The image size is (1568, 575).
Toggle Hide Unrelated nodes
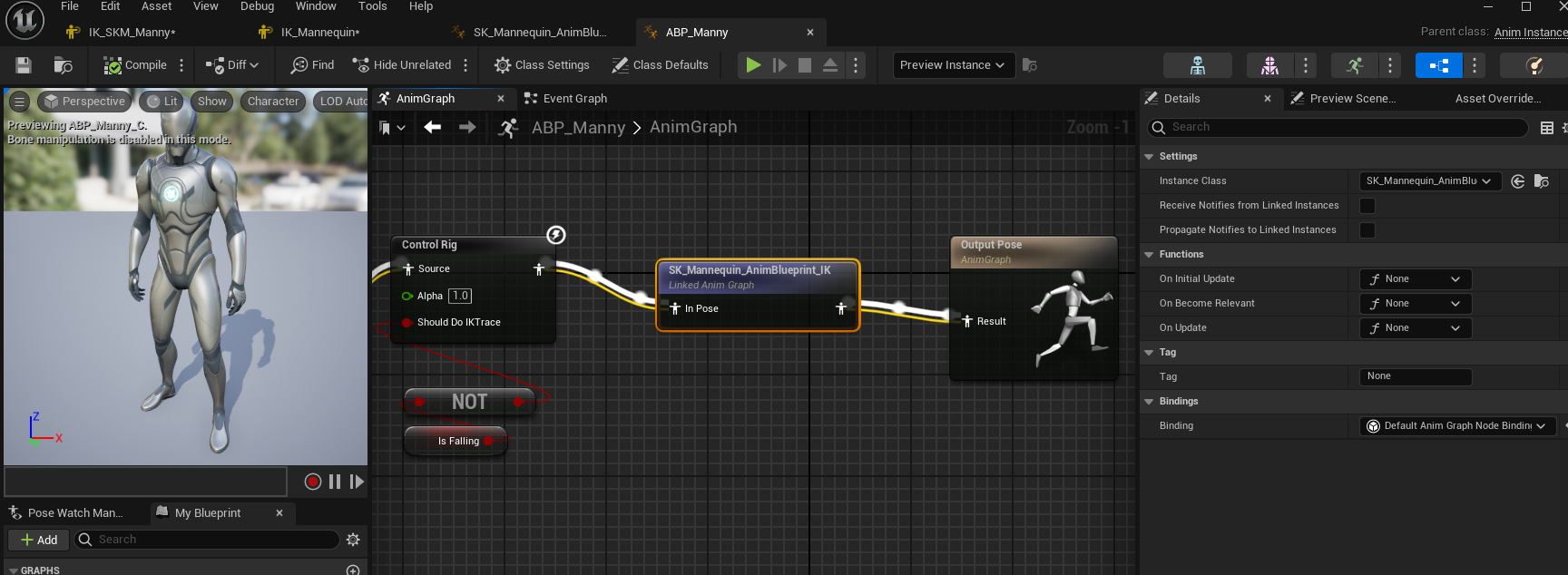(x=401, y=65)
